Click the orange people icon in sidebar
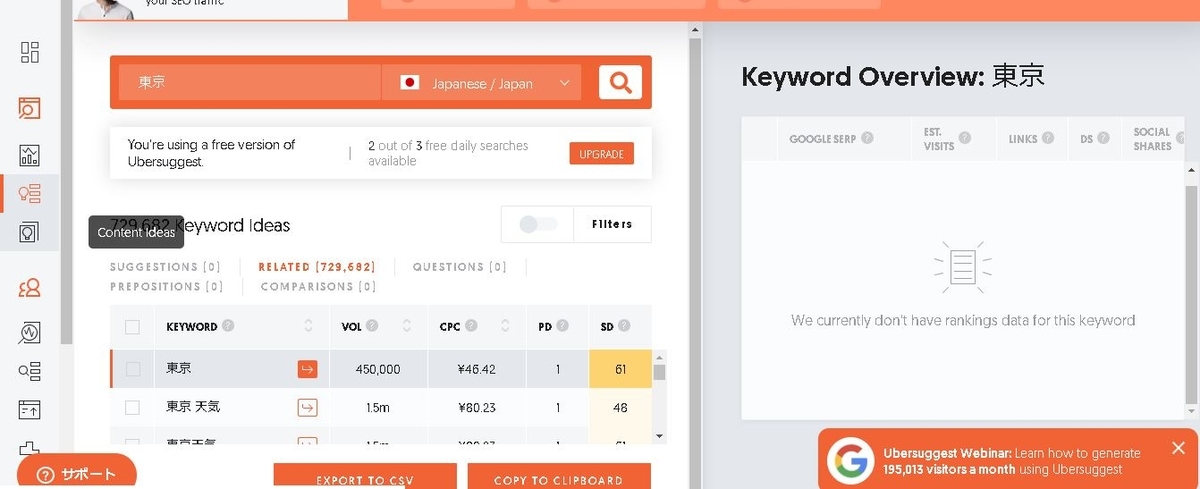1200x489 pixels. point(30,289)
